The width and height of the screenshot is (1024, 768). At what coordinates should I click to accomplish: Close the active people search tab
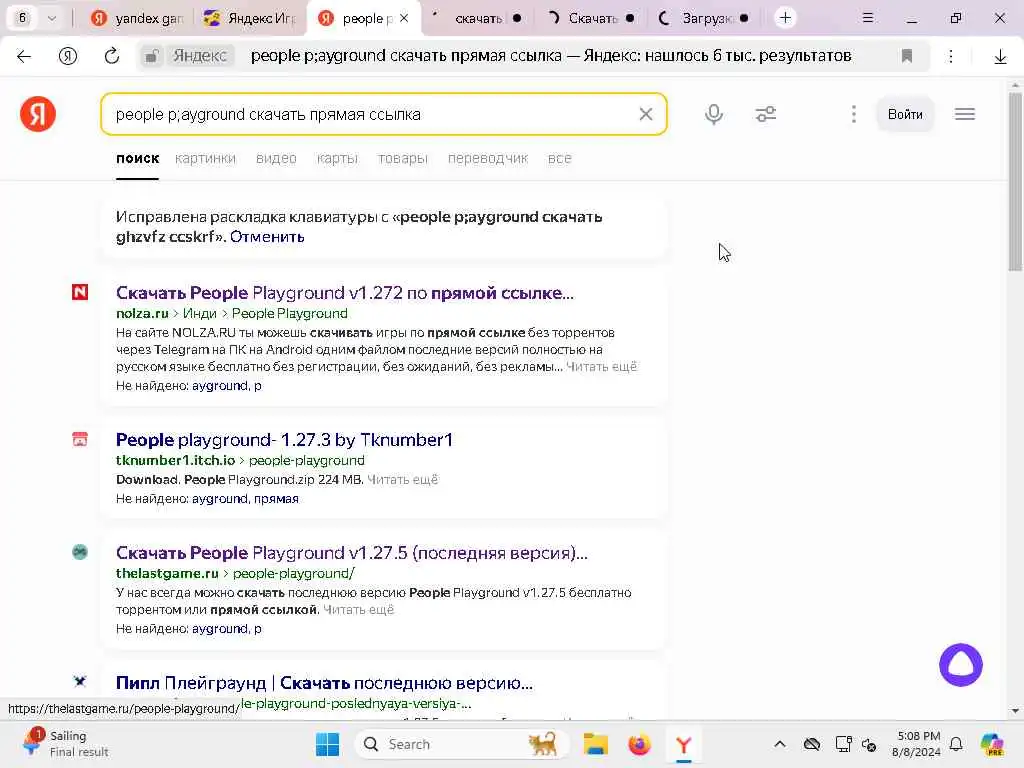[x=404, y=18]
